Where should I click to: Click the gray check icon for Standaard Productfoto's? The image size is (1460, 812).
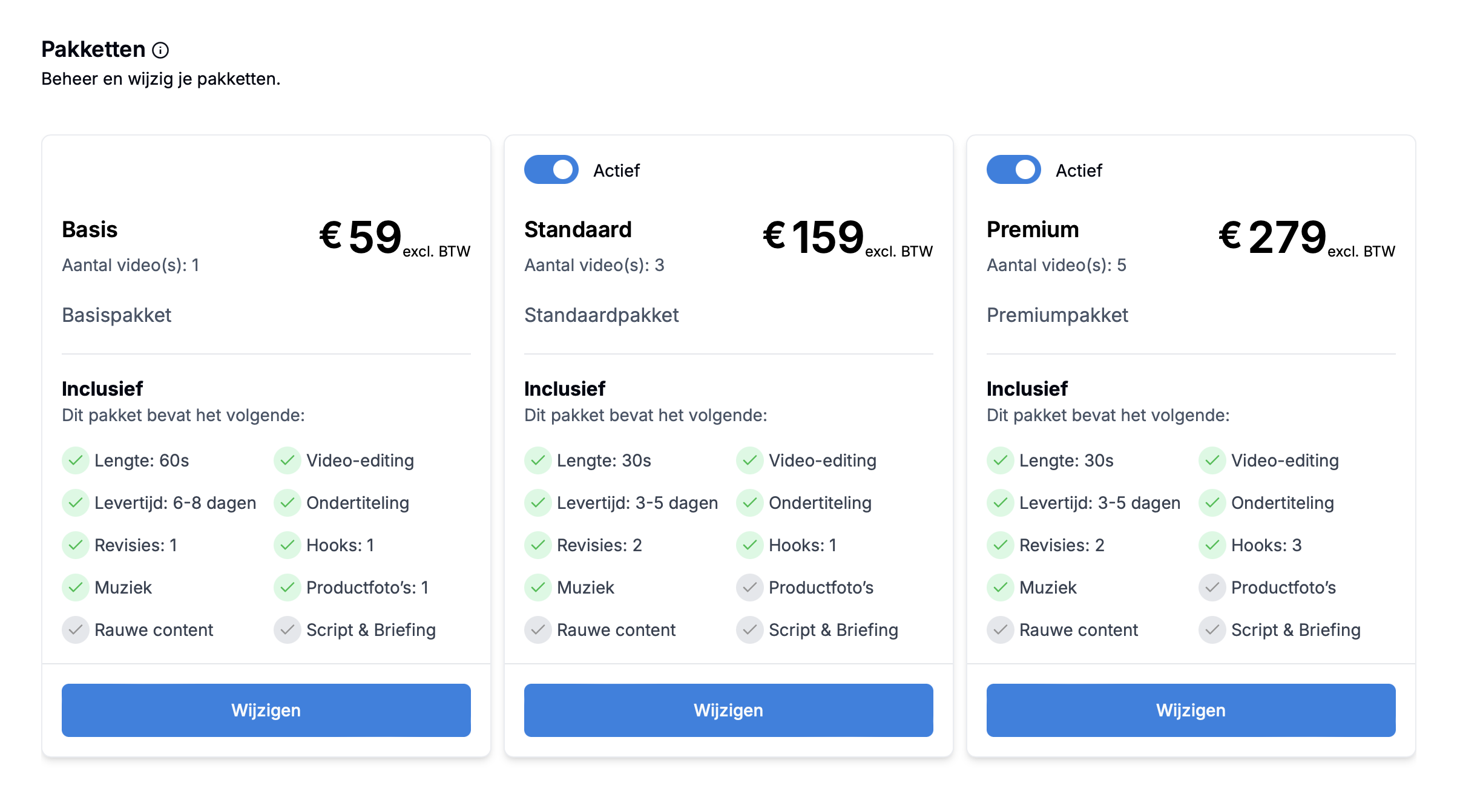pos(750,588)
